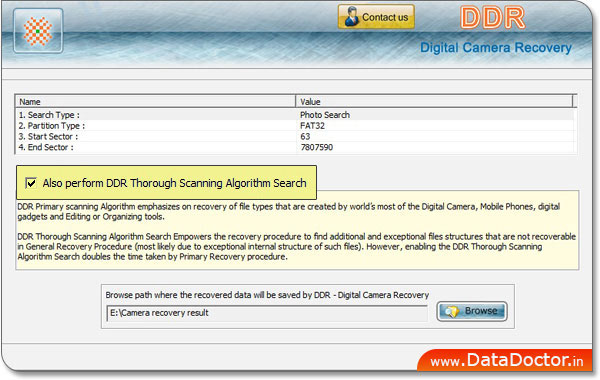Click the person icon on Contact us
Viewport: 600px width, 380px height.
pos(351,17)
